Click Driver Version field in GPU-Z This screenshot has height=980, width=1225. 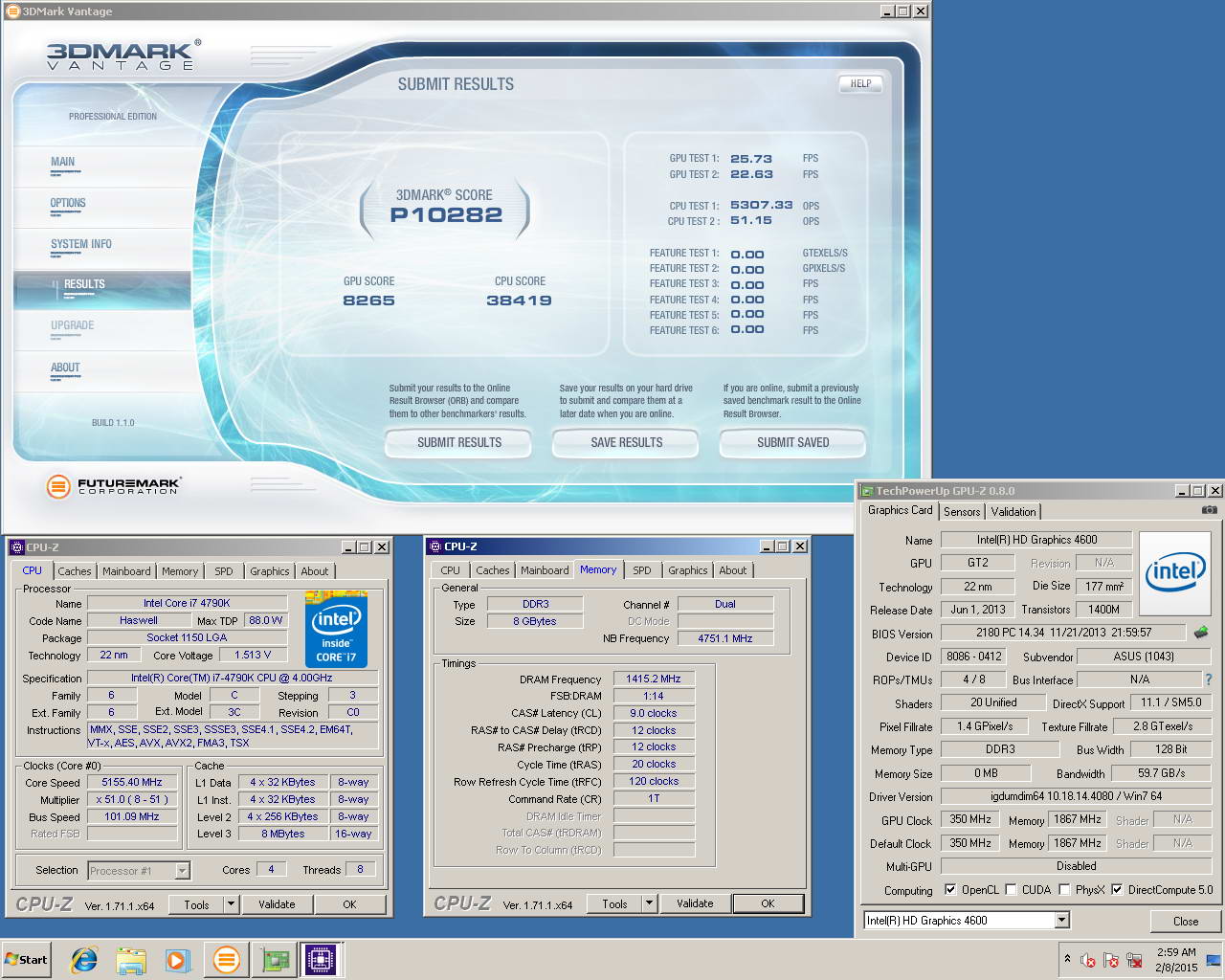[x=1077, y=796]
